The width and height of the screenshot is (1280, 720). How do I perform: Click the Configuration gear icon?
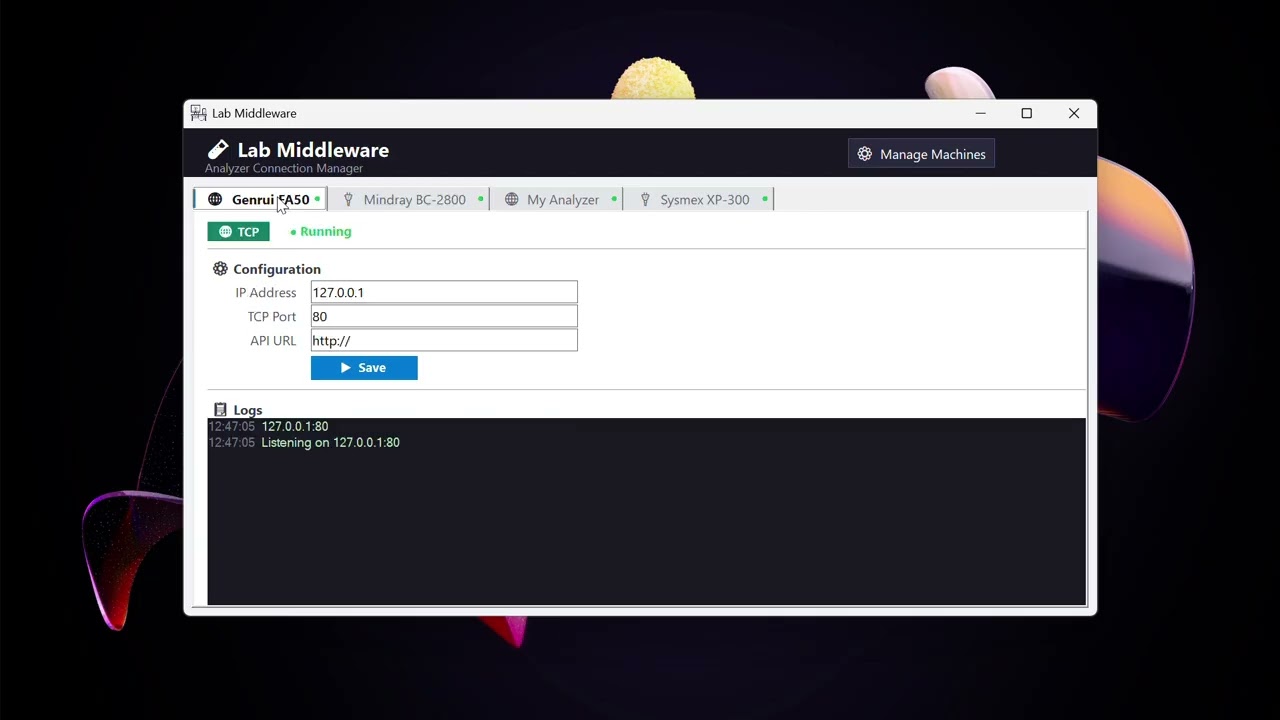[x=220, y=269]
